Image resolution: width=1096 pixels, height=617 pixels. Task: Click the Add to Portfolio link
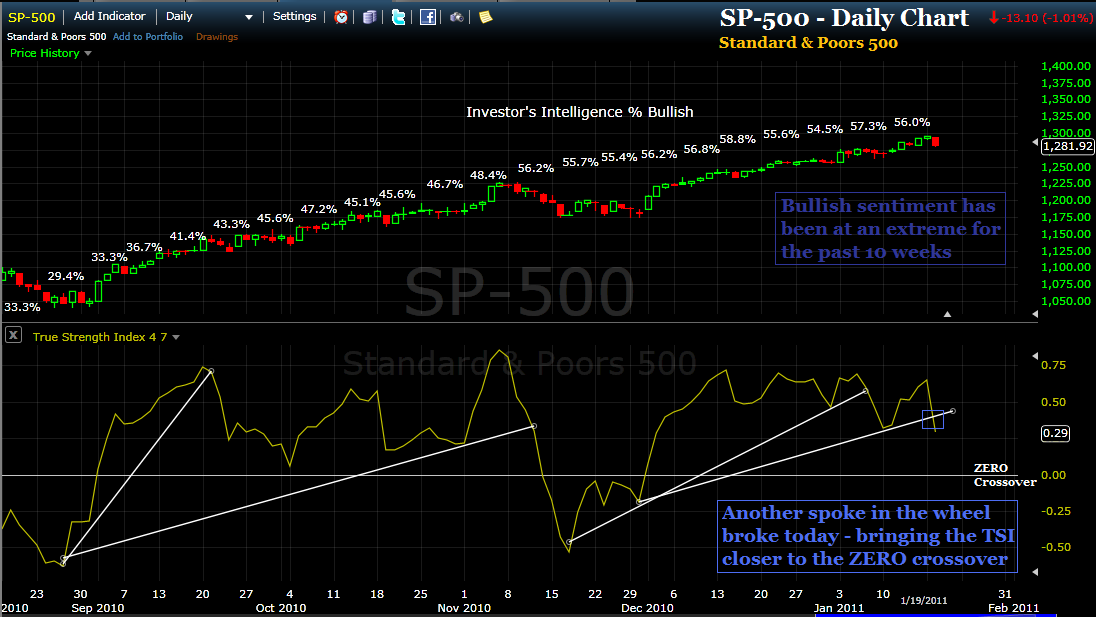(147, 36)
